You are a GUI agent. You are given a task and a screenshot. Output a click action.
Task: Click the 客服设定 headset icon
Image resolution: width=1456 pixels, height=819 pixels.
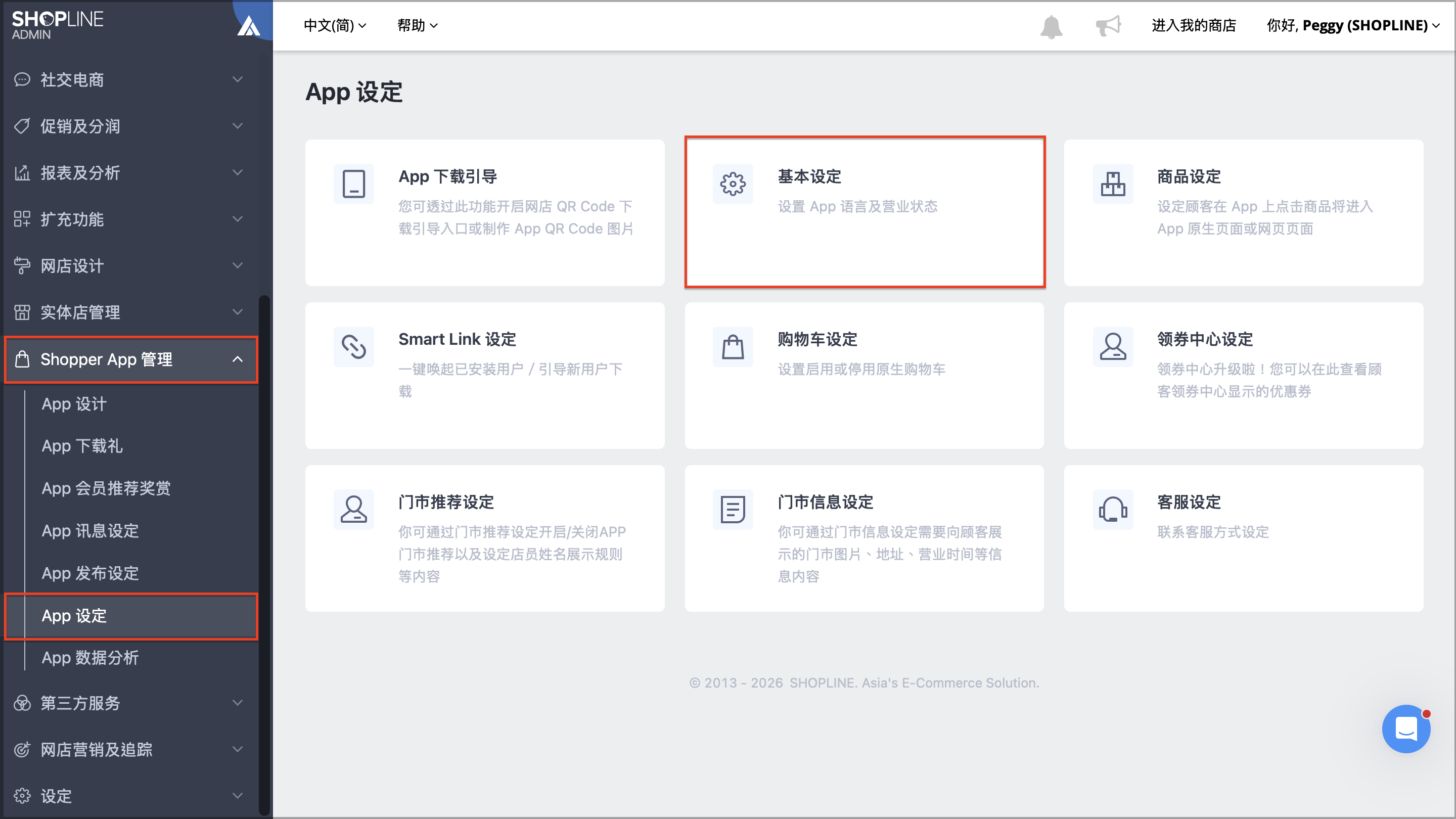coord(1113,509)
